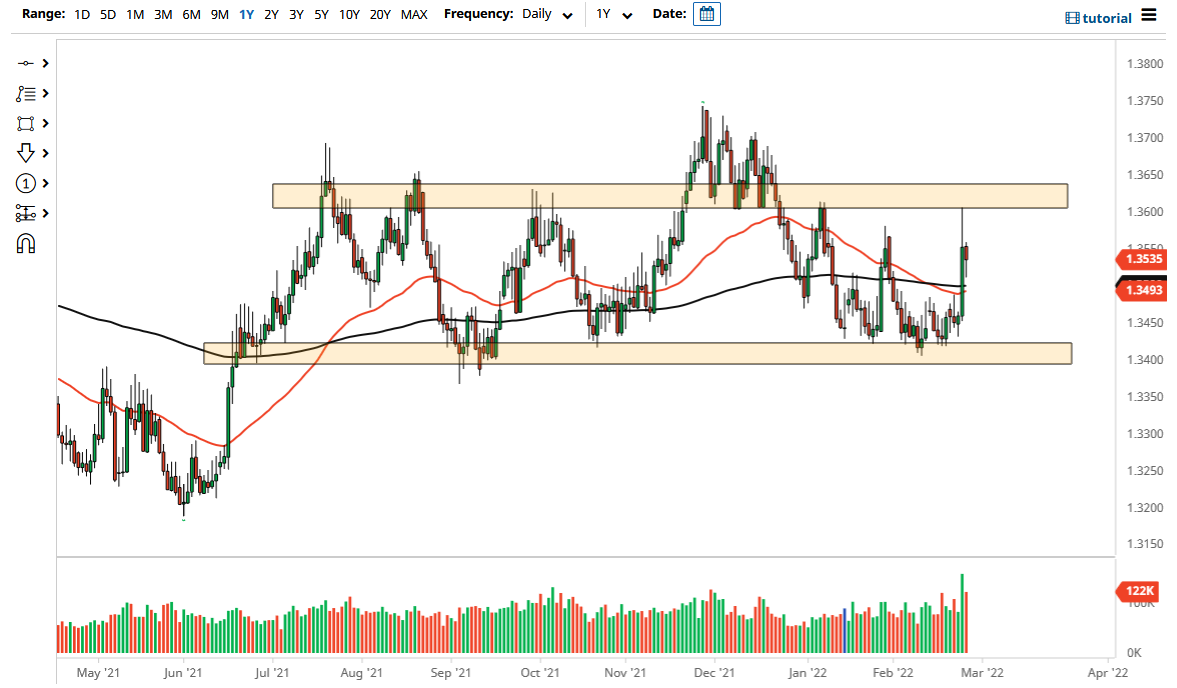Set range to 5D
Viewport: 1177px width, 688px height.
(x=107, y=14)
